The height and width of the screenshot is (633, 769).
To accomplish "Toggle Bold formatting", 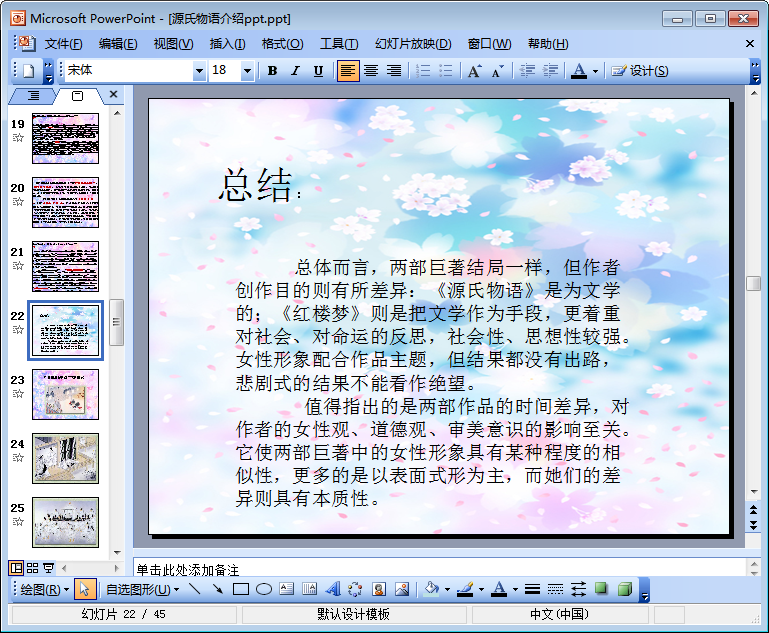I will click(x=273, y=71).
